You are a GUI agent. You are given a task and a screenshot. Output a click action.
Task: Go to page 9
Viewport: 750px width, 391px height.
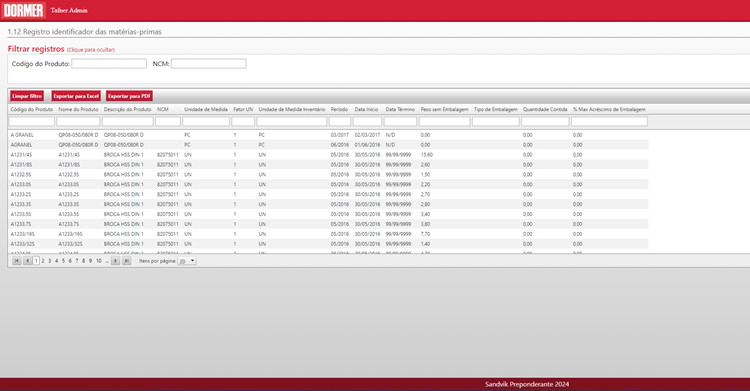coord(90,261)
